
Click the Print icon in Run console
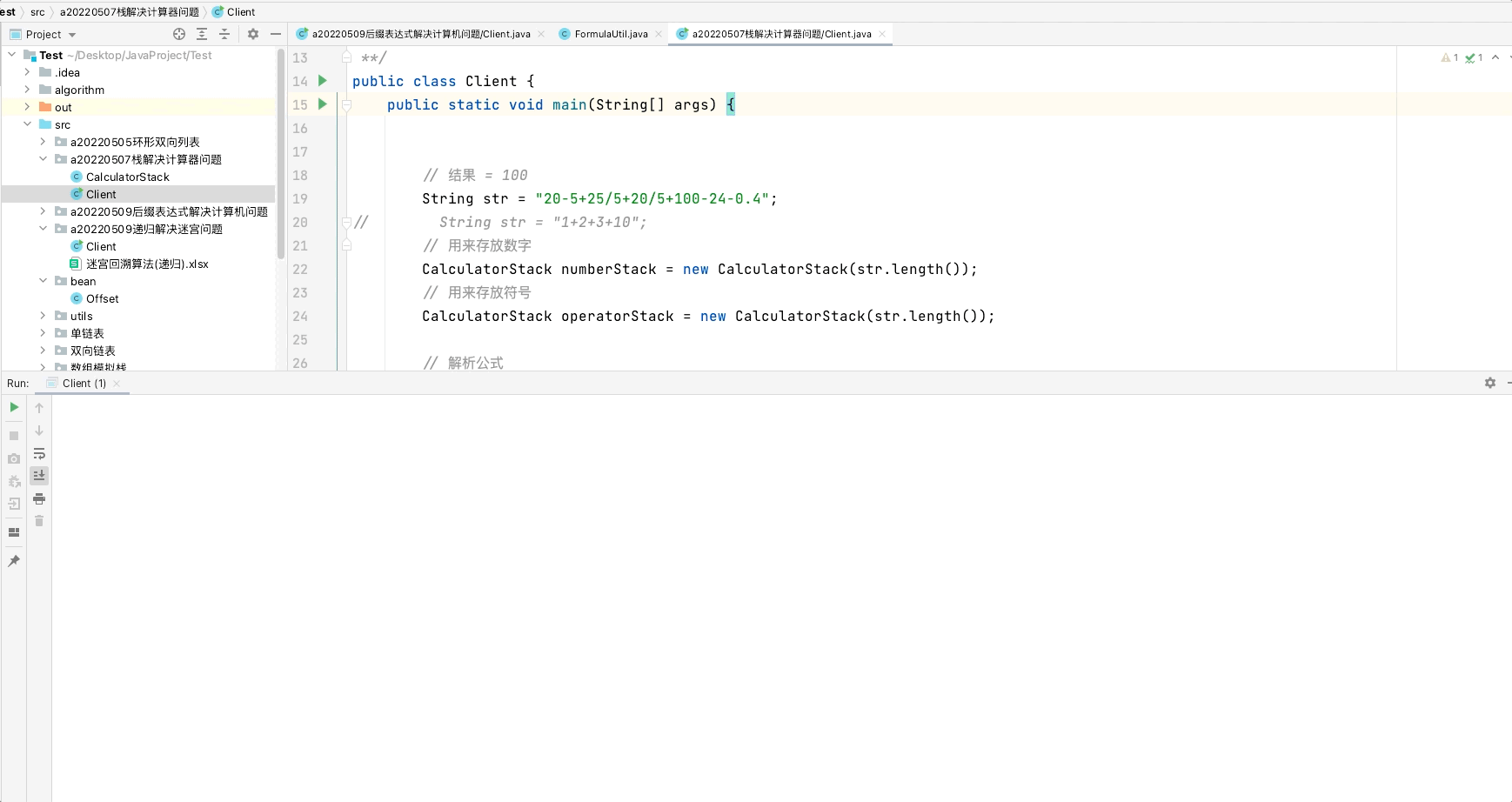click(39, 498)
